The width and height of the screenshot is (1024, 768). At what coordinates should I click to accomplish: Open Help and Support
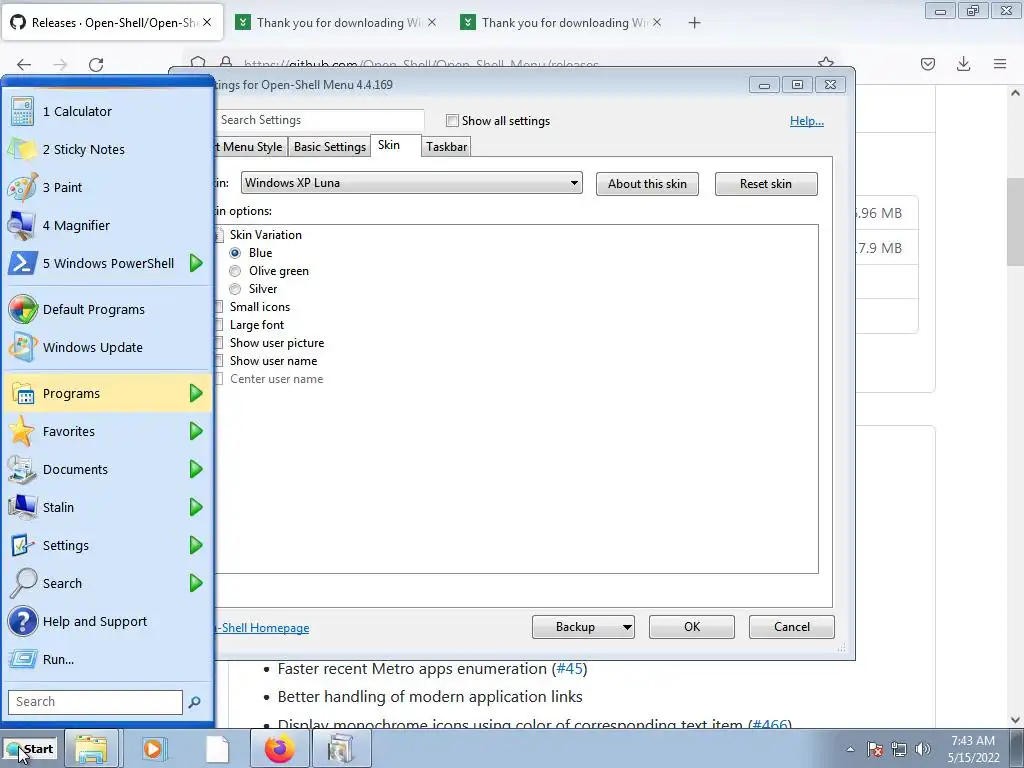(x=108, y=622)
